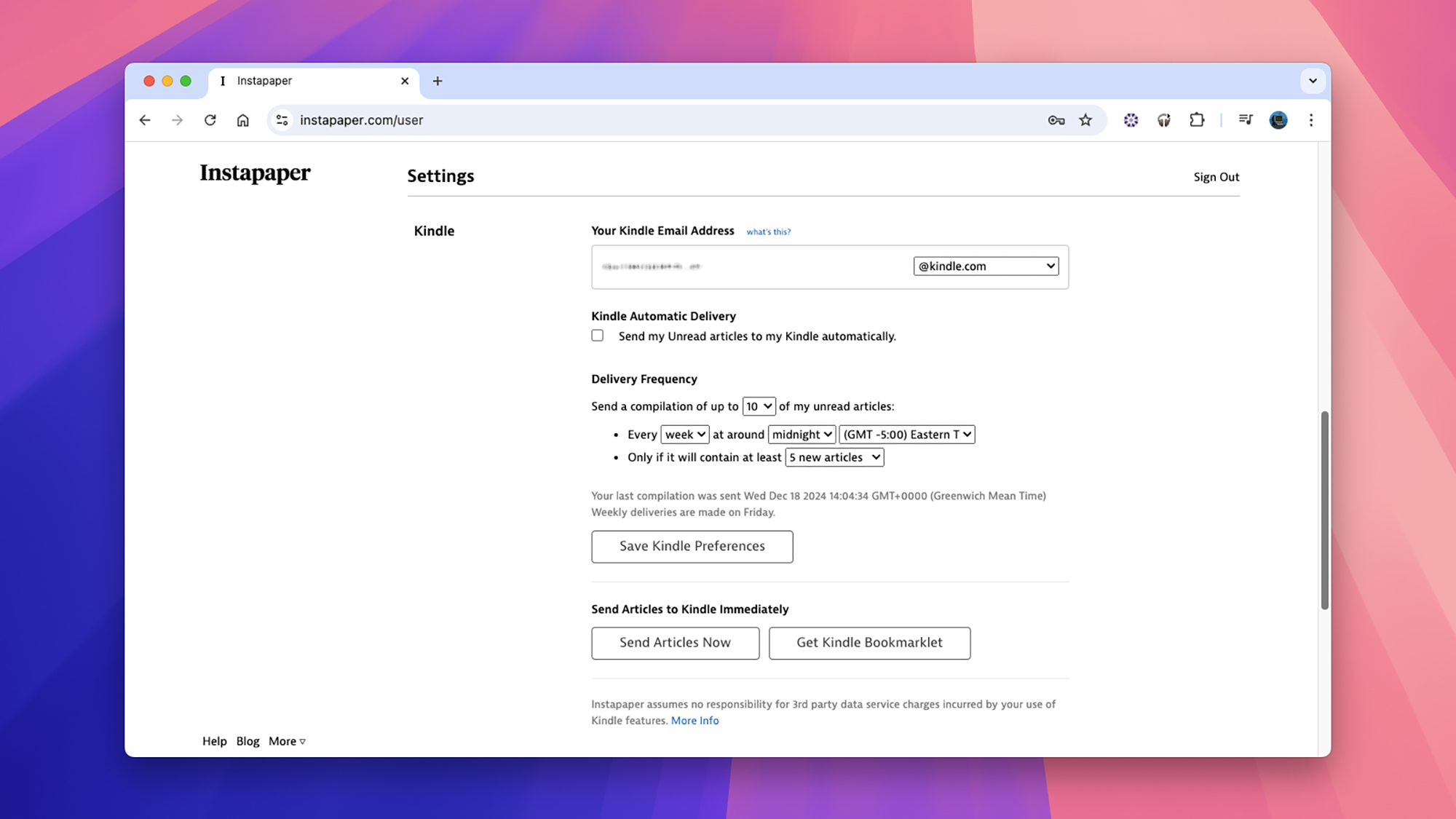
Task: Click the browser home icon
Action: (x=243, y=120)
